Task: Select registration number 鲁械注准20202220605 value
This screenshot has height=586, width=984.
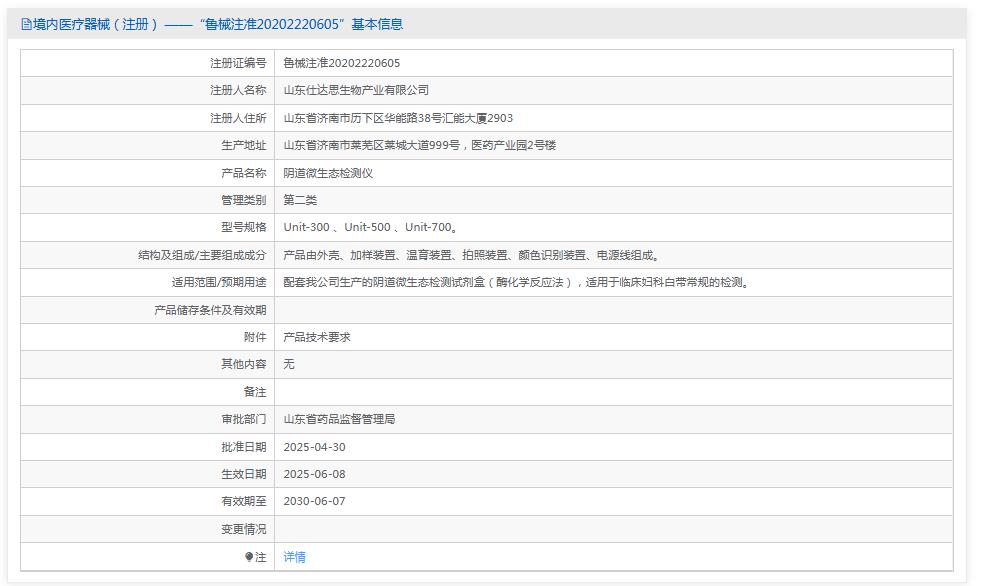Action: click(341, 63)
